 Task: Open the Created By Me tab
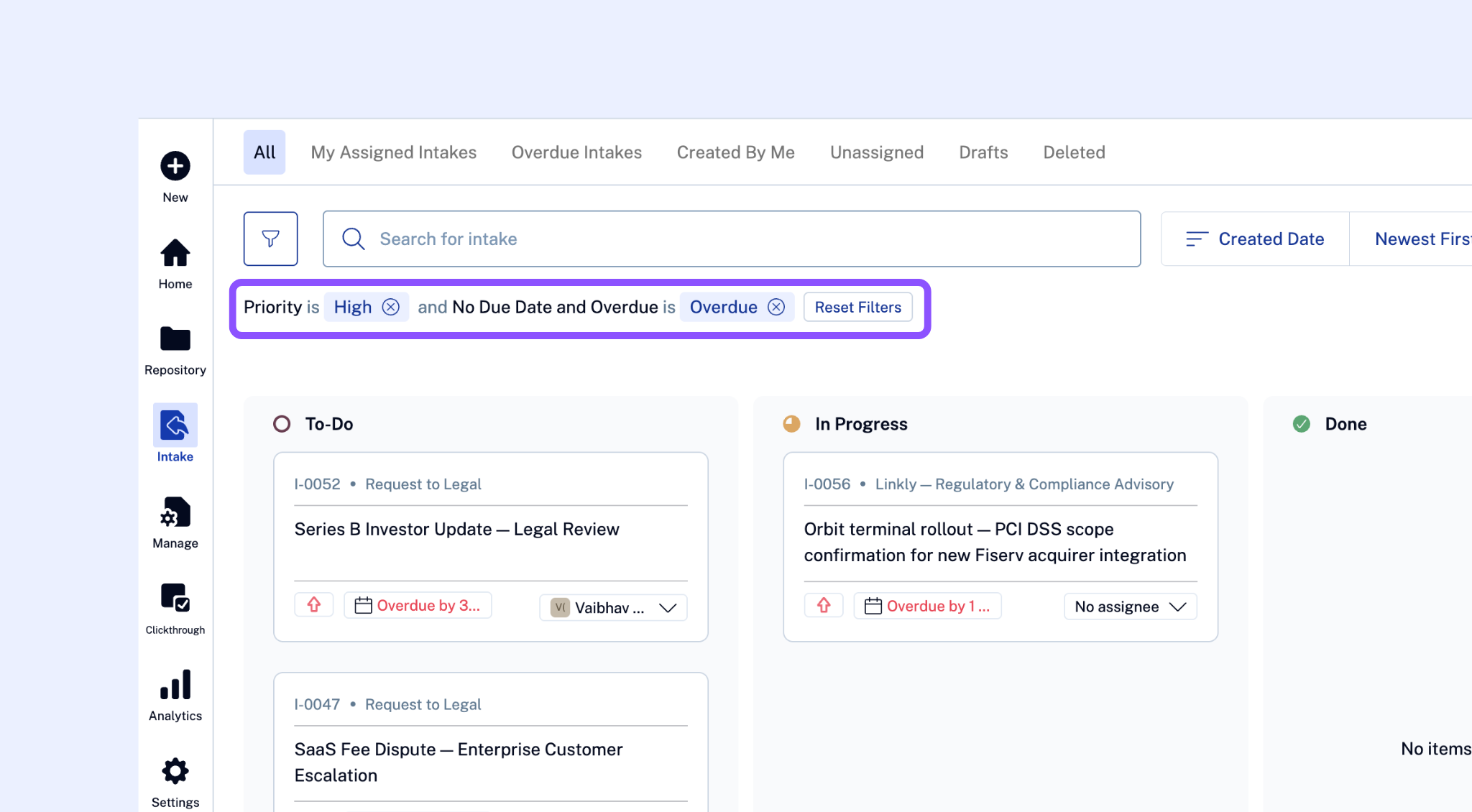coord(736,152)
